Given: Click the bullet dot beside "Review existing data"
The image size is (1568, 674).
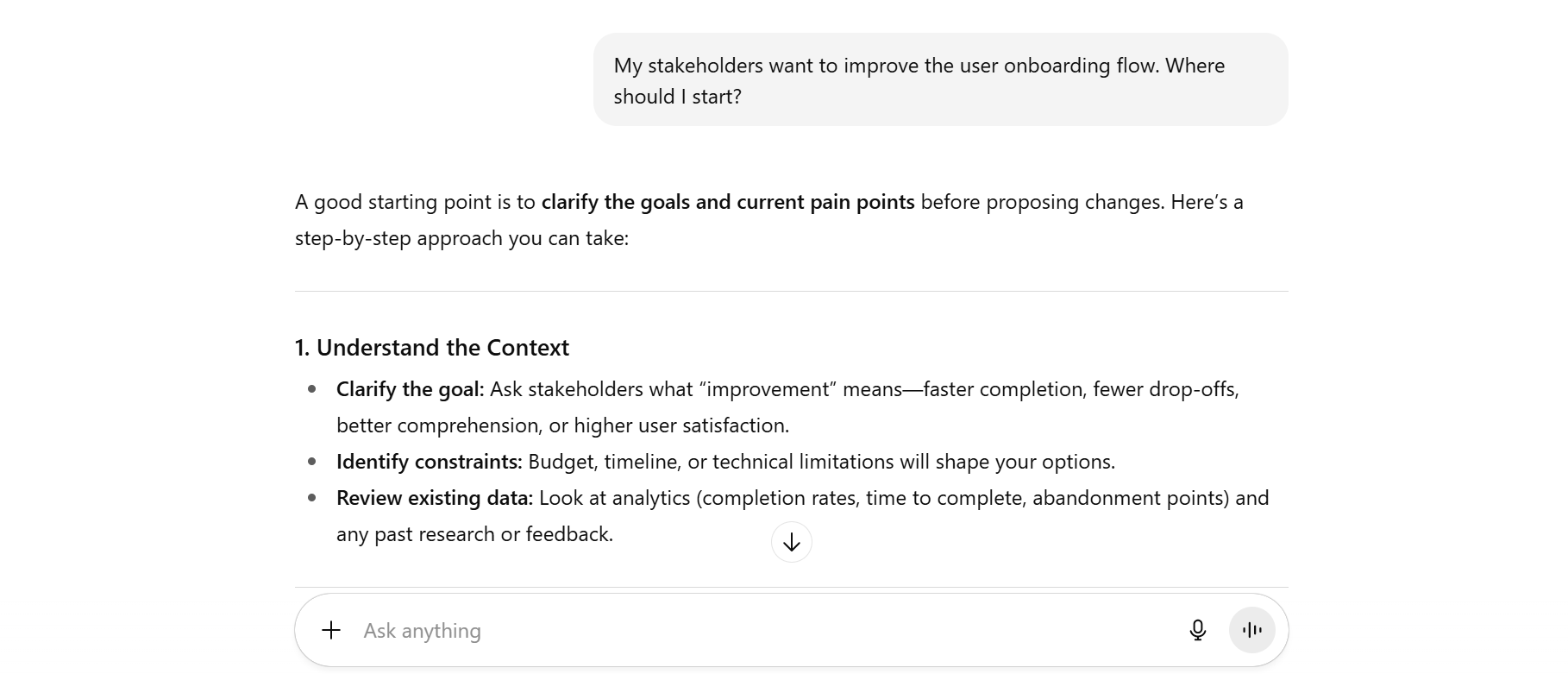Looking at the screenshot, I should pos(312,498).
